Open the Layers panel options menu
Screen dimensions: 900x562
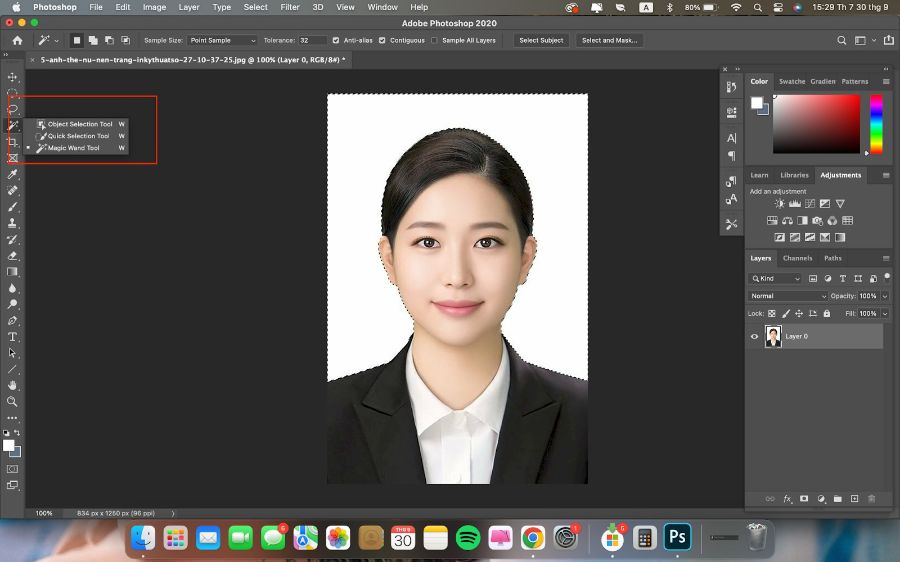[x=886, y=258]
